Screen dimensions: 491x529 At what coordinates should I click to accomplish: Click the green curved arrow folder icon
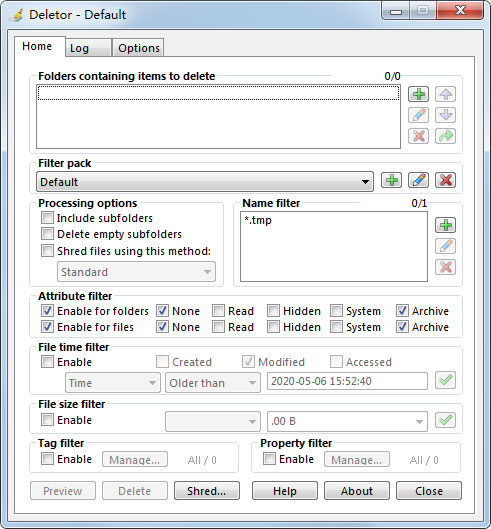445,136
